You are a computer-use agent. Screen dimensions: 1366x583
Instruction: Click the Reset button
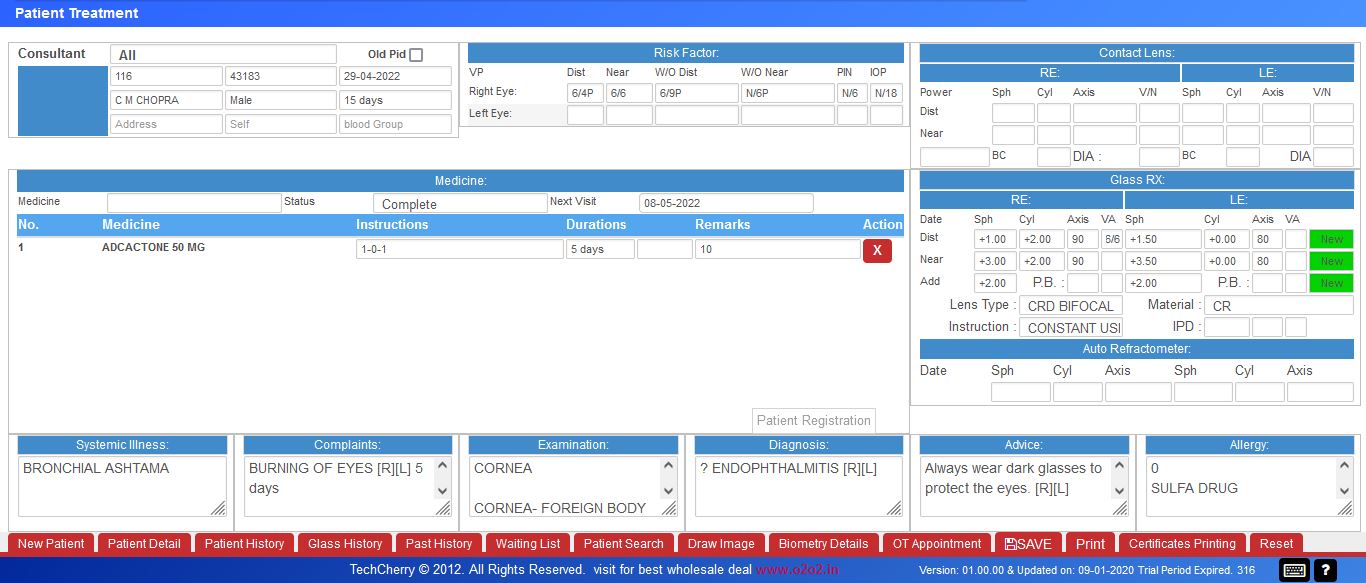pyautogui.click(x=1276, y=543)
